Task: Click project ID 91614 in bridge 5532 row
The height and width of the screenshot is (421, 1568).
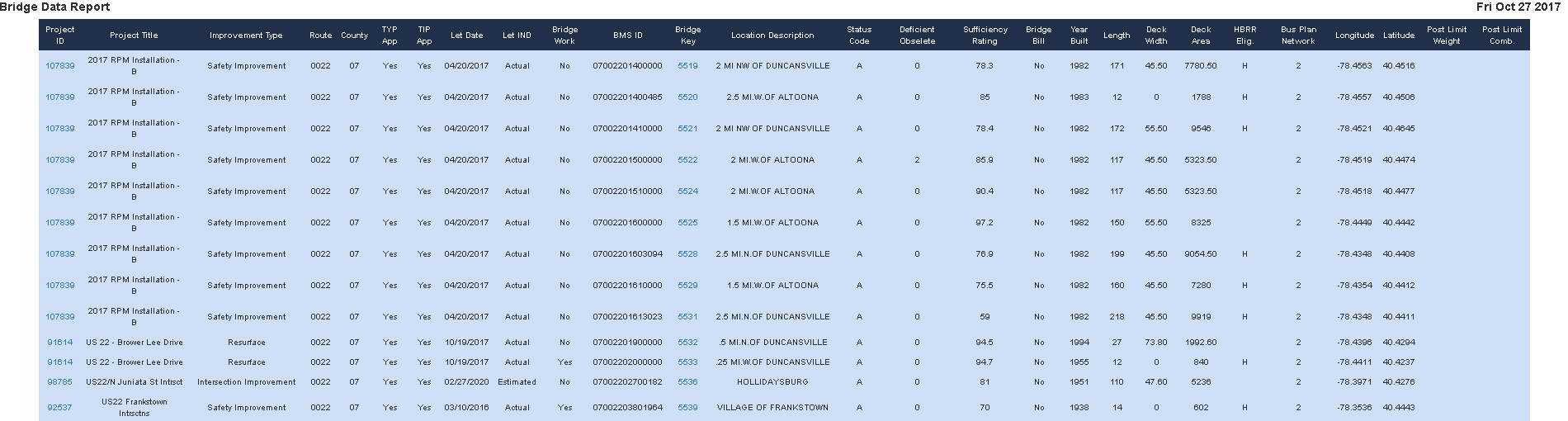Action: (59, 343)
